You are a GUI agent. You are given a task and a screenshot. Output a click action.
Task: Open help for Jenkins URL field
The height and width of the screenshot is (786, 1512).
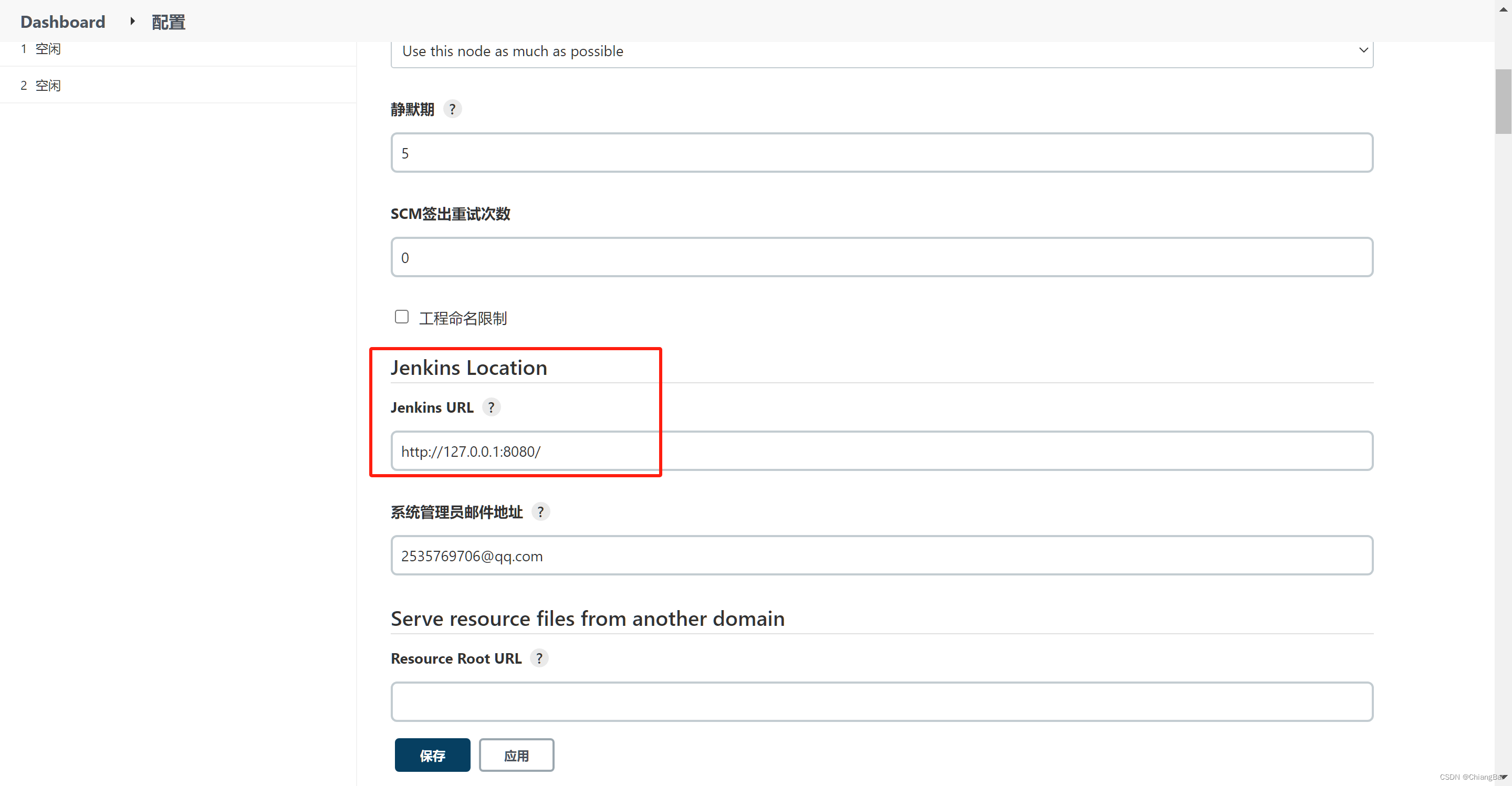491,407
